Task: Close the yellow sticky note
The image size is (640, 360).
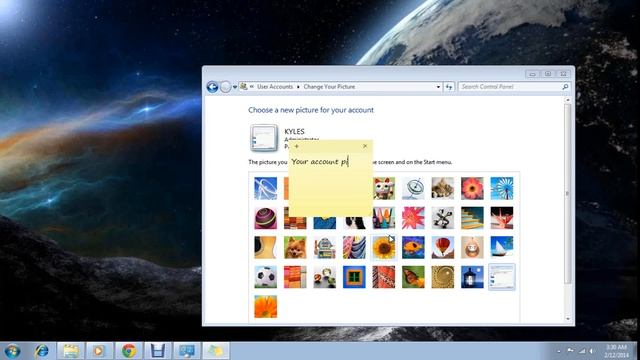Action: (365, 146)
